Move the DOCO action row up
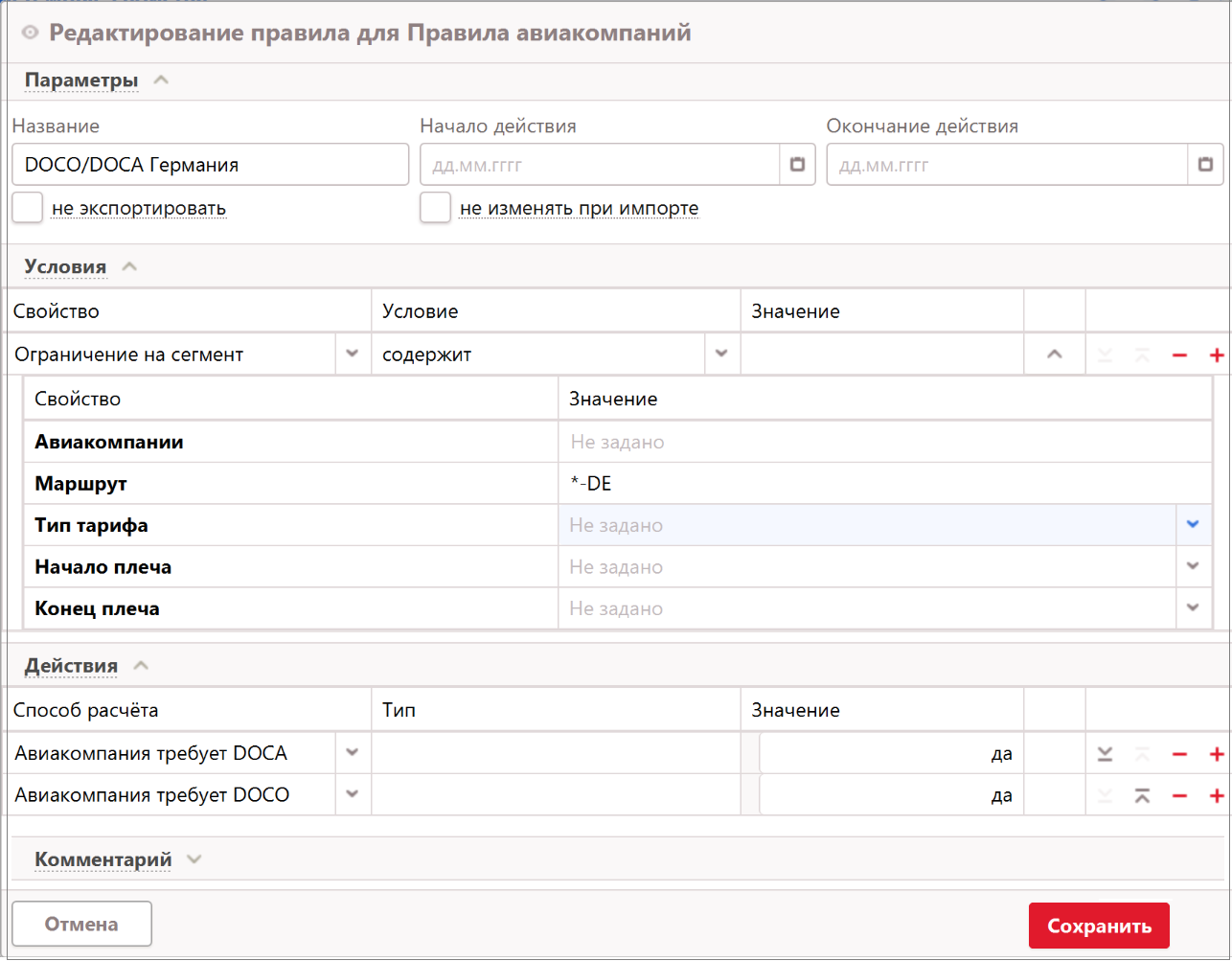This screenshot has height=961, width=1232. [1142, 796]
